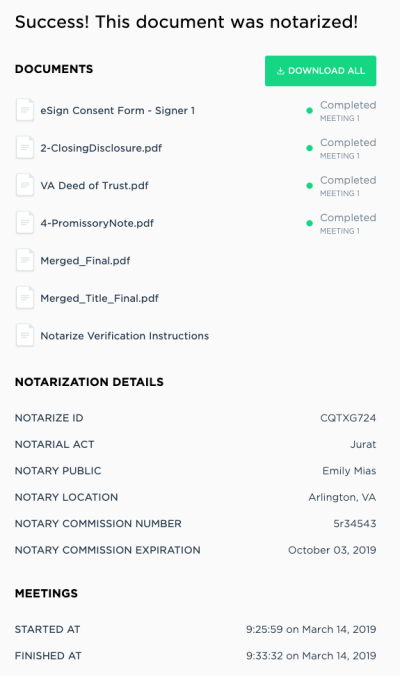
Task: Open the 2-ClosingDisclosure.pdf file icon
Action: [25, 148]
